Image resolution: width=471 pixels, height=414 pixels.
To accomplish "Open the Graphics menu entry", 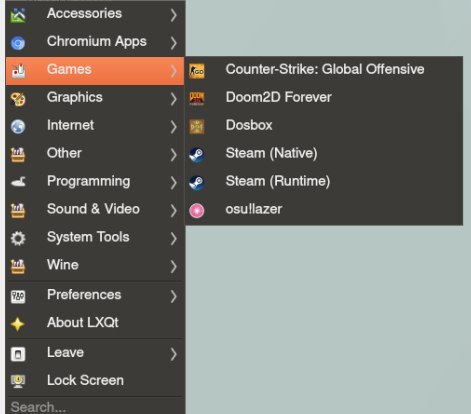I will (x=95, y=99).
